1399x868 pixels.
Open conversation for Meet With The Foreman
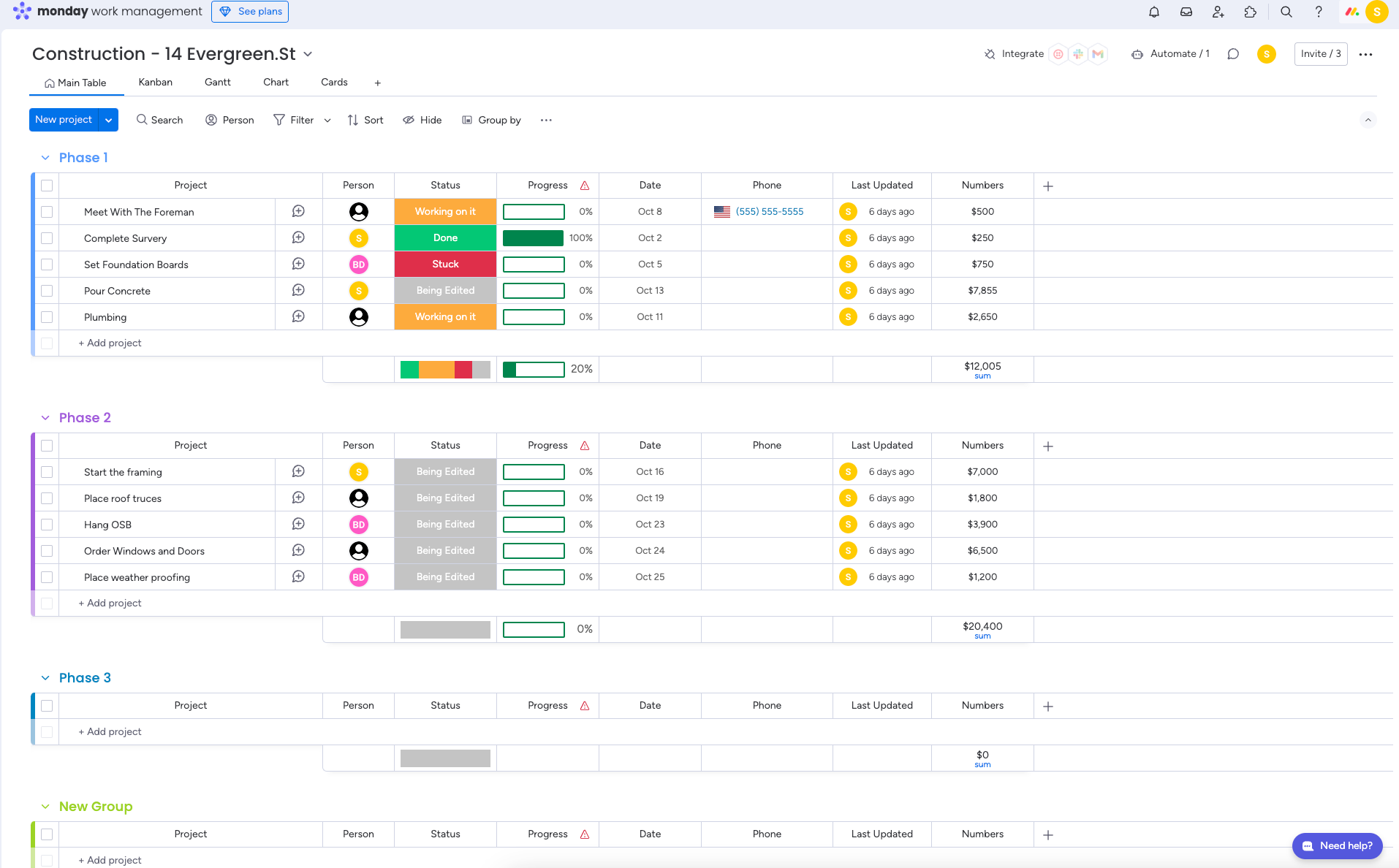point(298,211)
